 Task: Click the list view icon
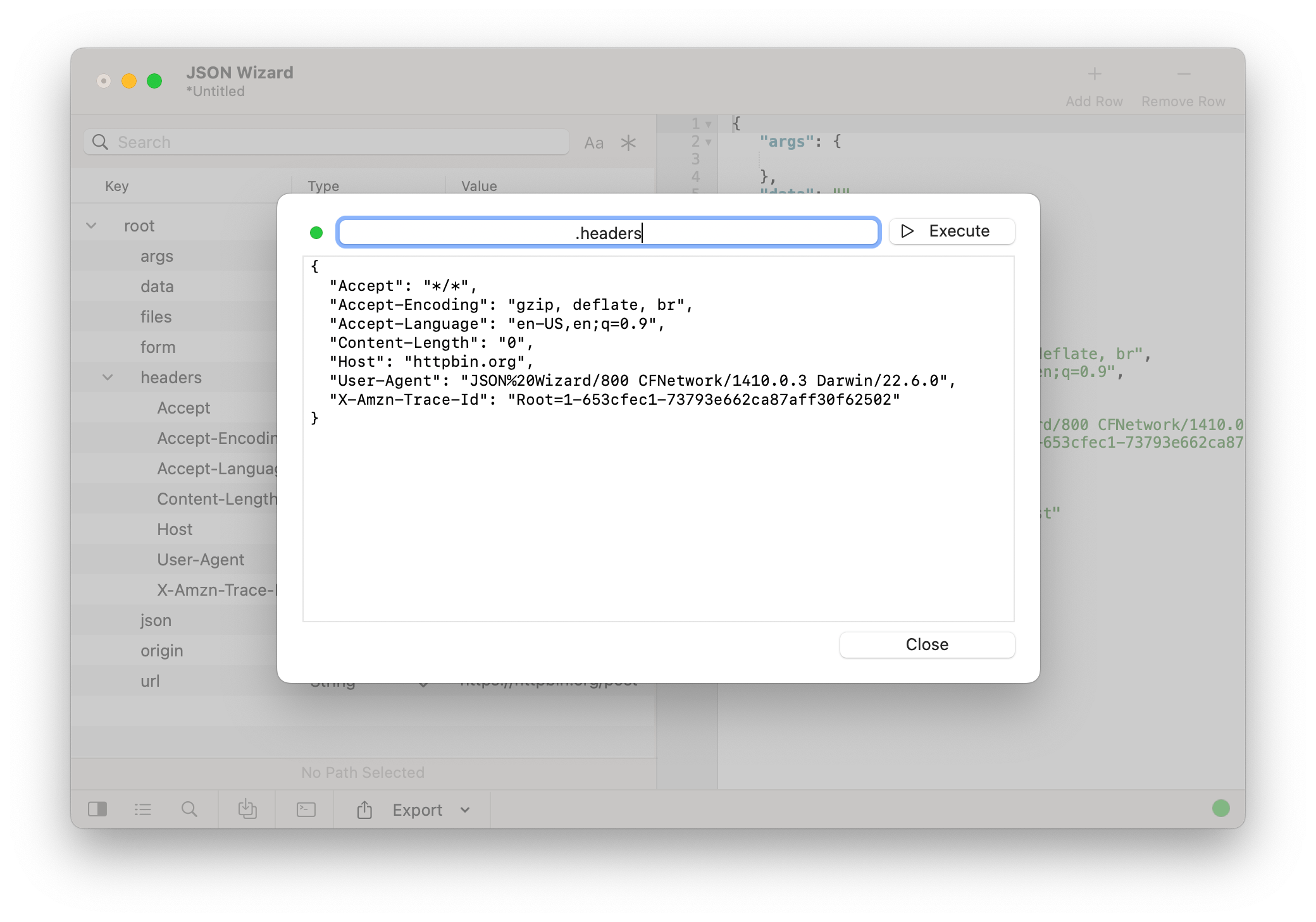click(x=143, y=809)
